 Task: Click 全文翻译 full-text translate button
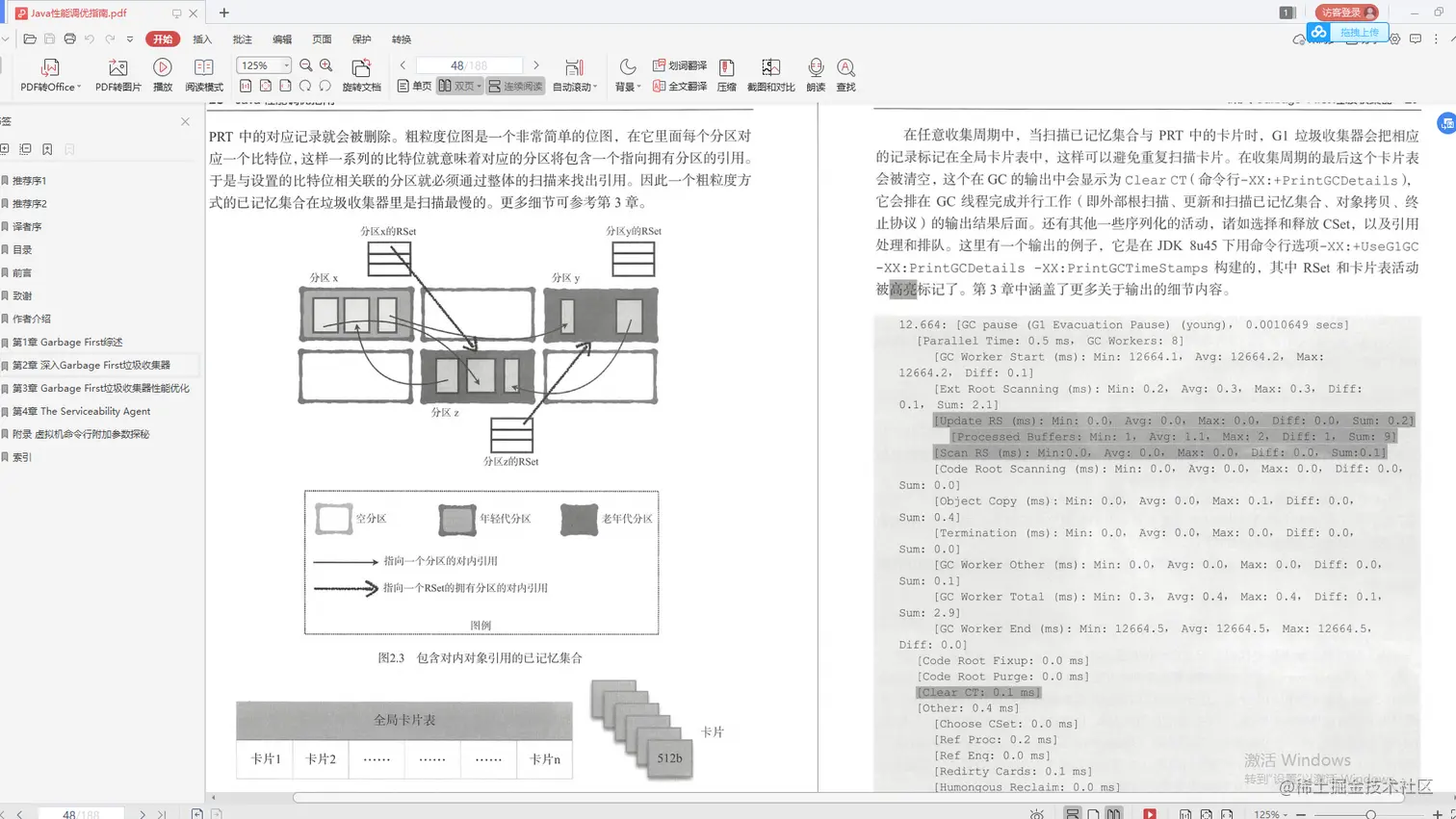click(680, 86)
